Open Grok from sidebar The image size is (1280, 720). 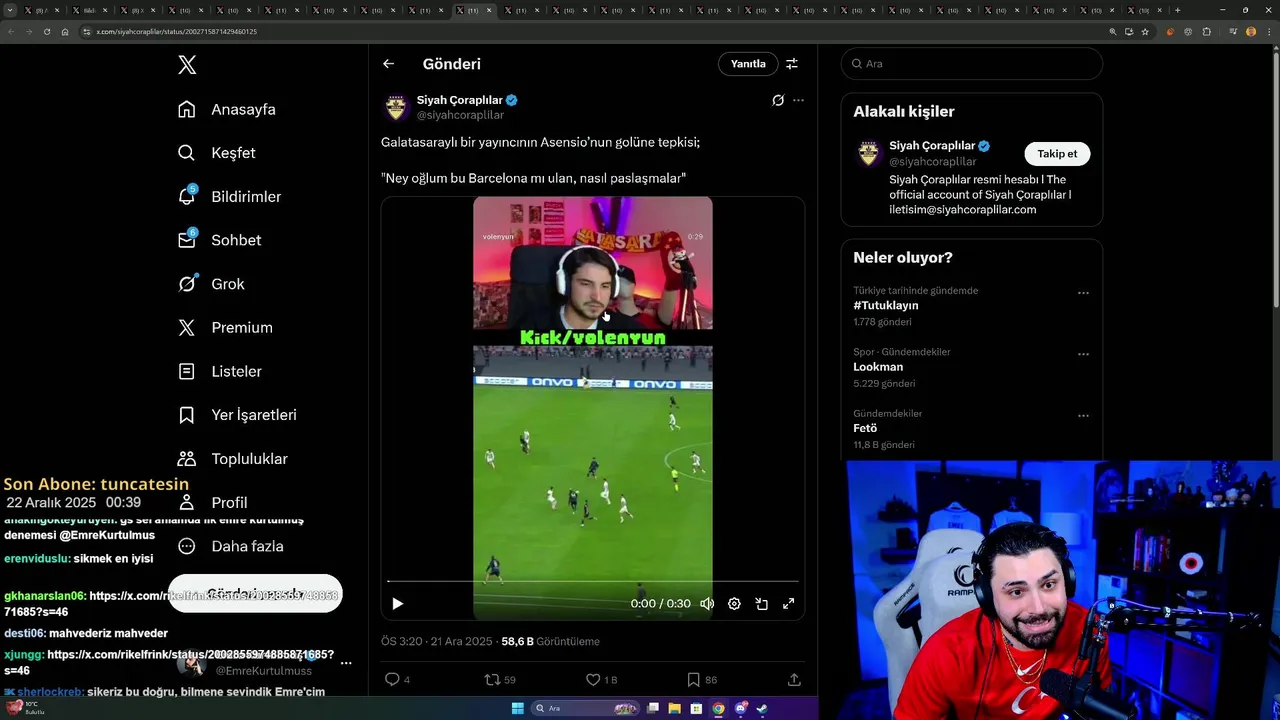(211, 284)
